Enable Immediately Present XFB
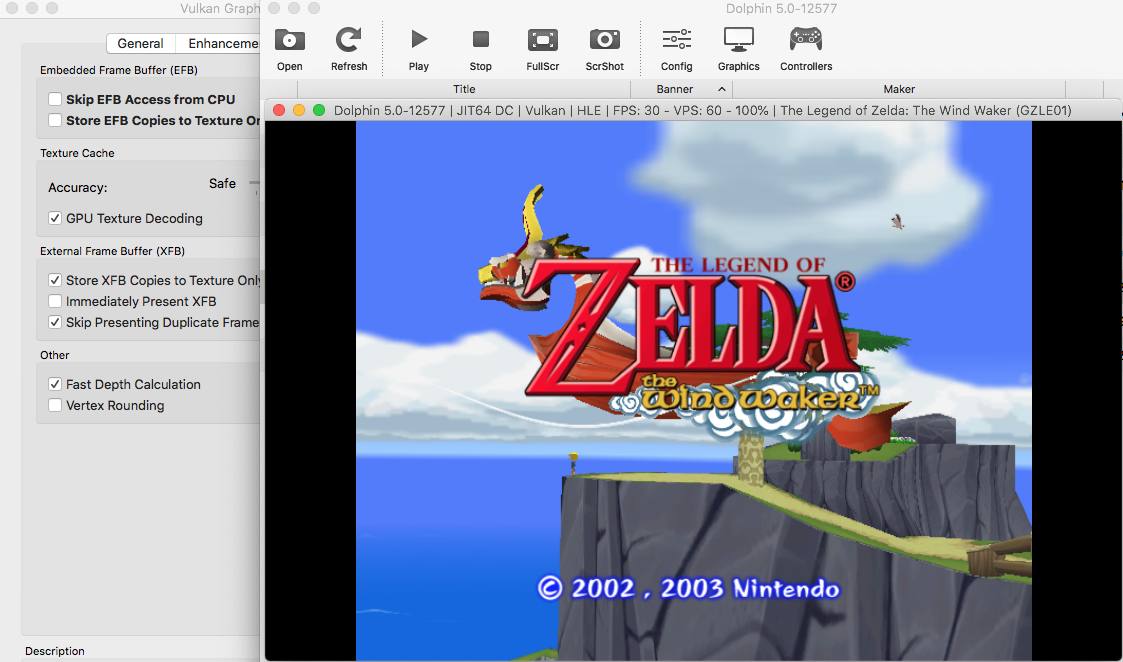Image resolution: width=1123 pixels, height=662 pixels. coord(54,301)
